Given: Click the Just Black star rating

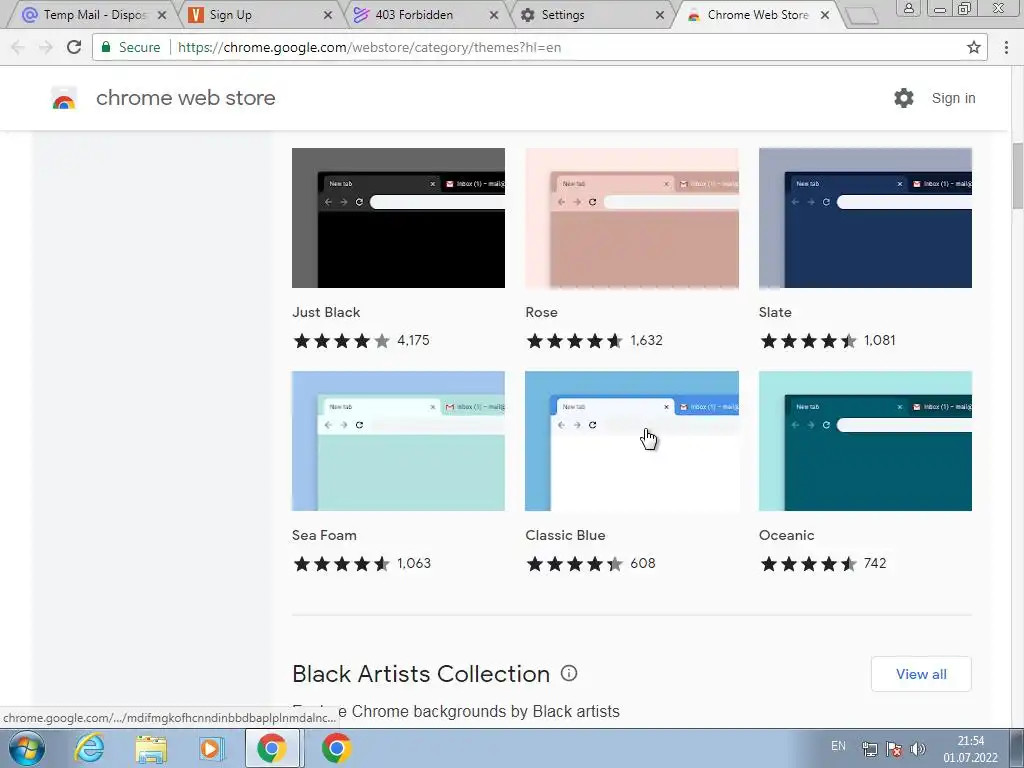Looking at the screenshot, I should coord(342,340).
